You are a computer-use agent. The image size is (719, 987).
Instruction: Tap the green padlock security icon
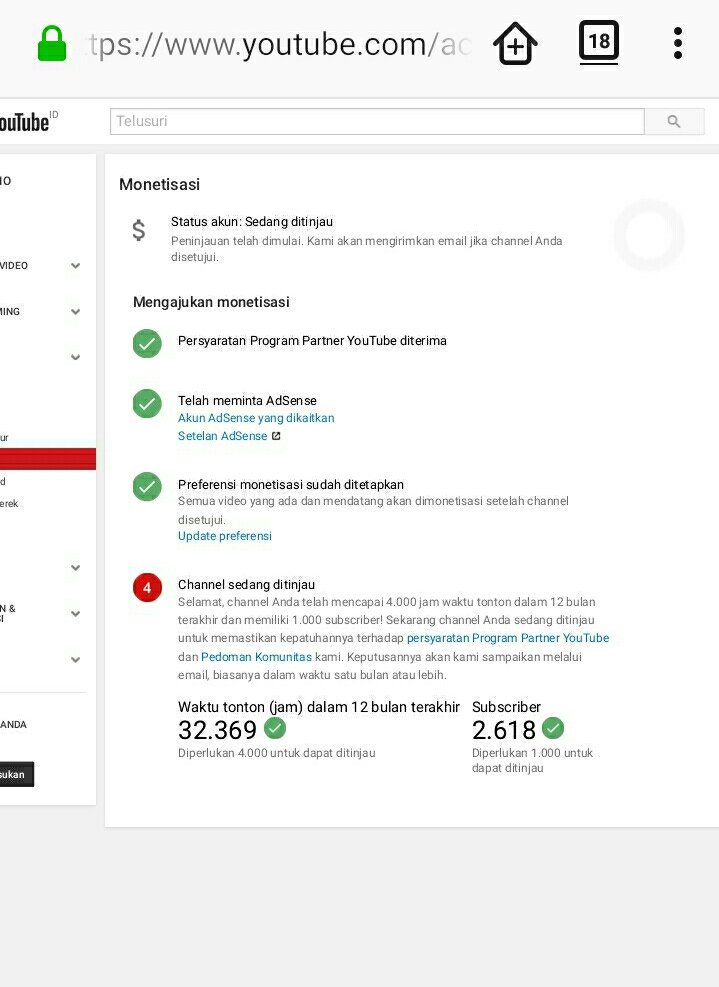coord(52,43)
